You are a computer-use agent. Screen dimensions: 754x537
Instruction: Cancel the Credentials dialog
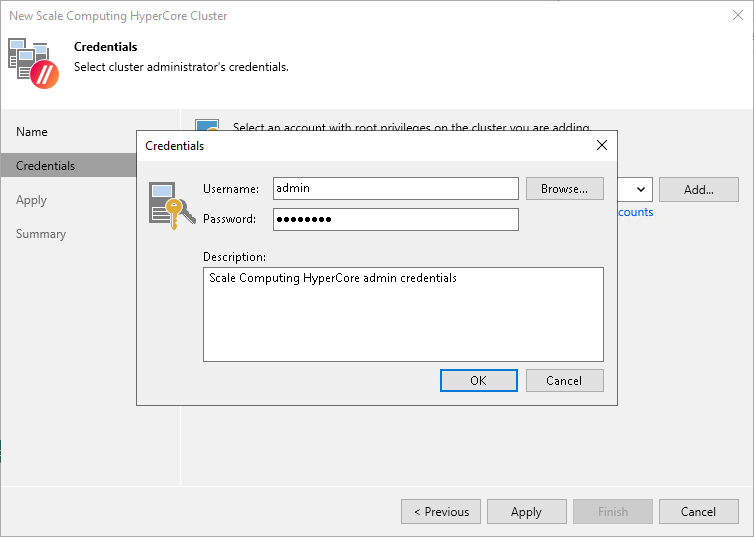click(564, 381)
